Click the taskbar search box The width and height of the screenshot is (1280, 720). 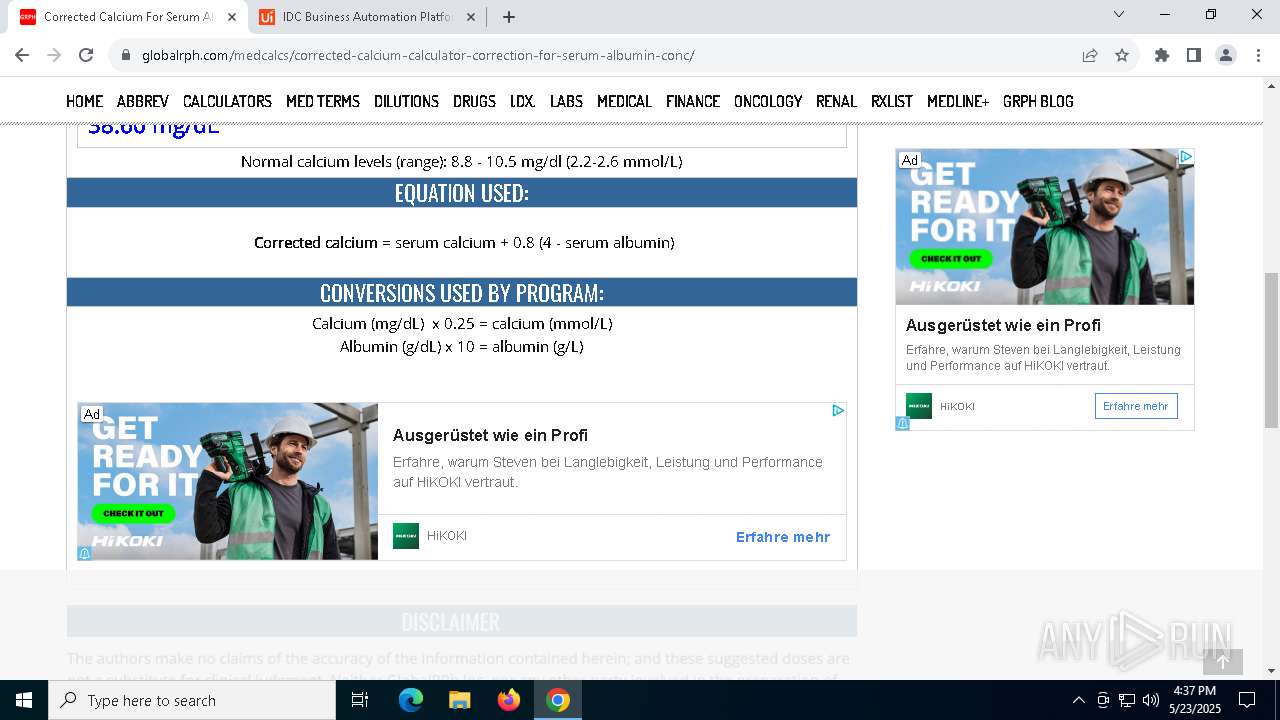coord(192,700)
